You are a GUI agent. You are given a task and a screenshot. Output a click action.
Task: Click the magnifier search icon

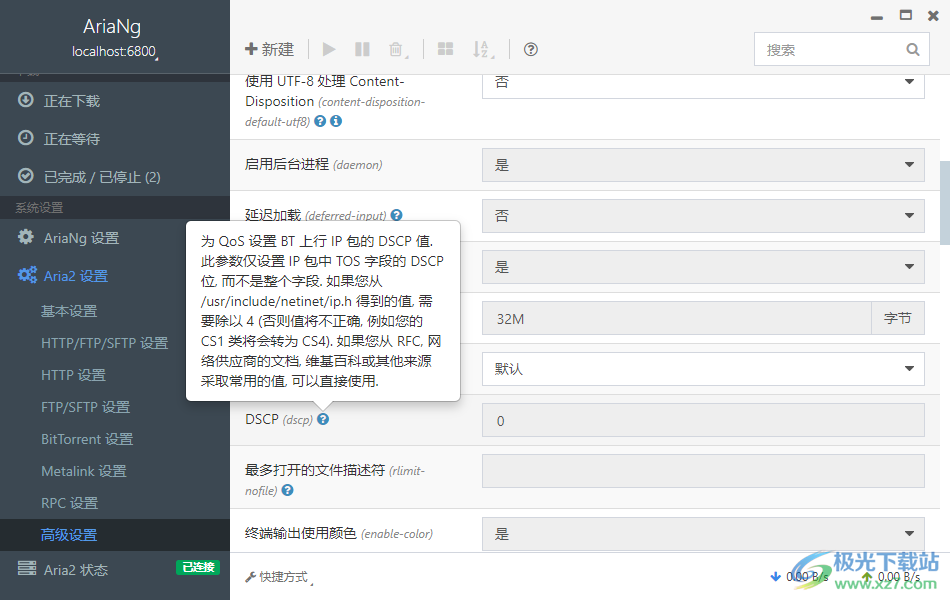pos(913,50)
